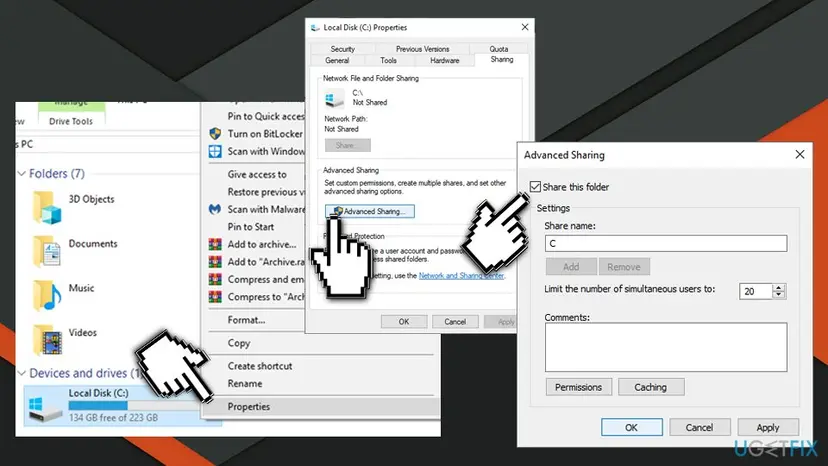Increase simultaneous users limit with up arrow

tap(778, 287)
